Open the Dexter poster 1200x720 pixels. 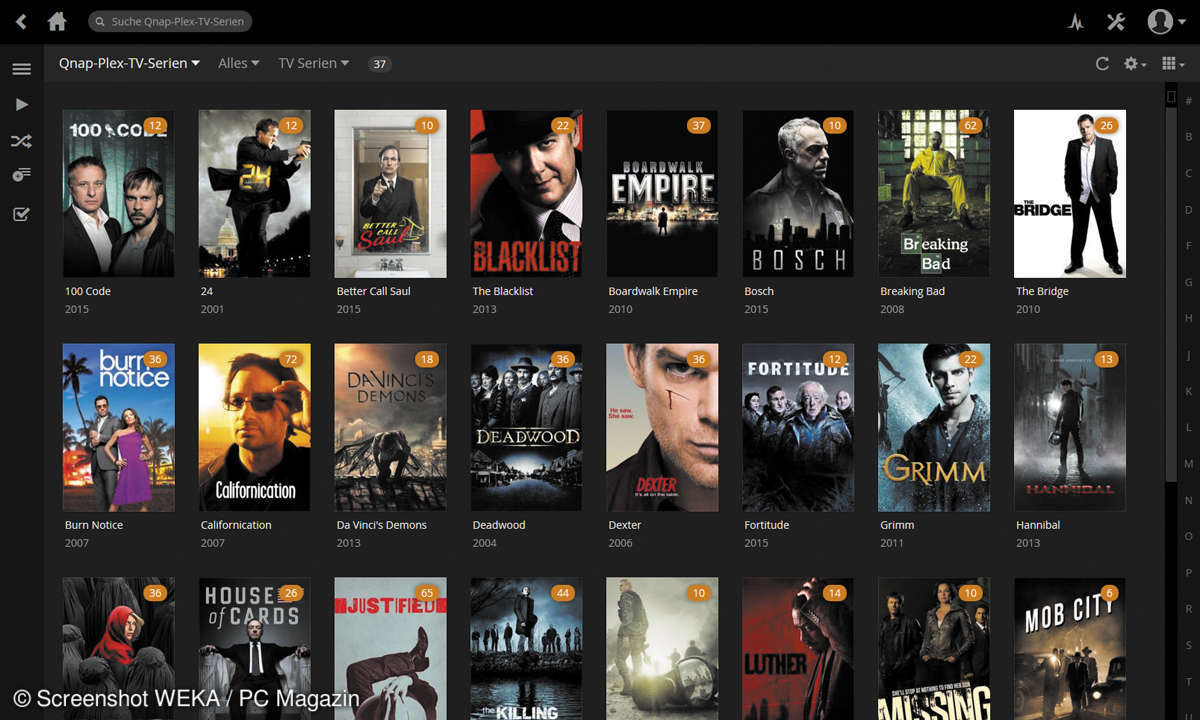coord(662,427)
